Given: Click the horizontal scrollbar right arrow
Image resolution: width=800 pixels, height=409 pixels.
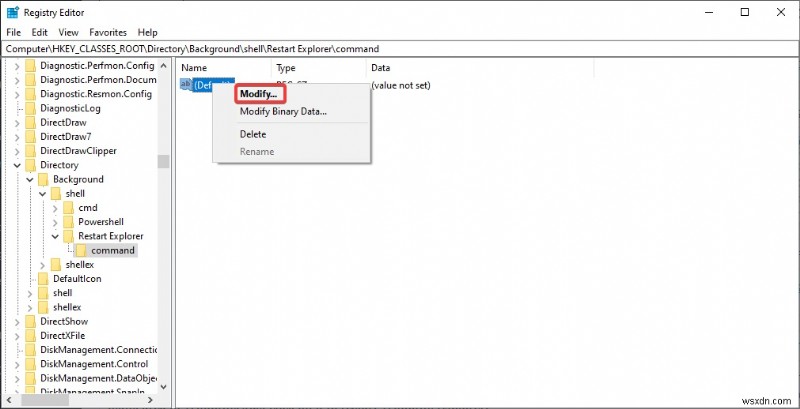Looking at the screenshot, I should 150,400.
